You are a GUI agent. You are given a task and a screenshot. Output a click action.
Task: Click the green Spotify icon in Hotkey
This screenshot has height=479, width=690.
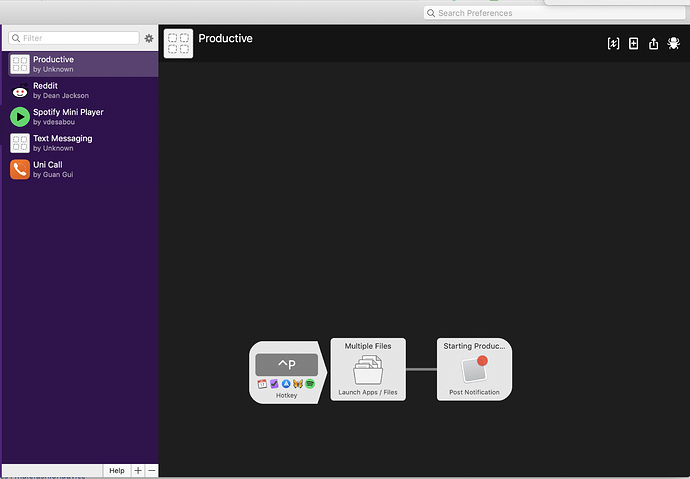[x=310, y=384]
